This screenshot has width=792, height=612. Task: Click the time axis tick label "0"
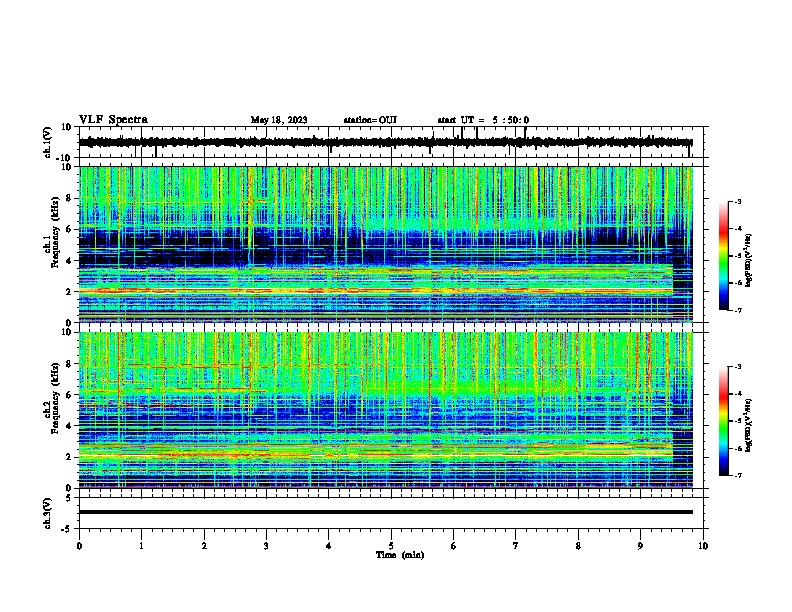pos(79,546)
